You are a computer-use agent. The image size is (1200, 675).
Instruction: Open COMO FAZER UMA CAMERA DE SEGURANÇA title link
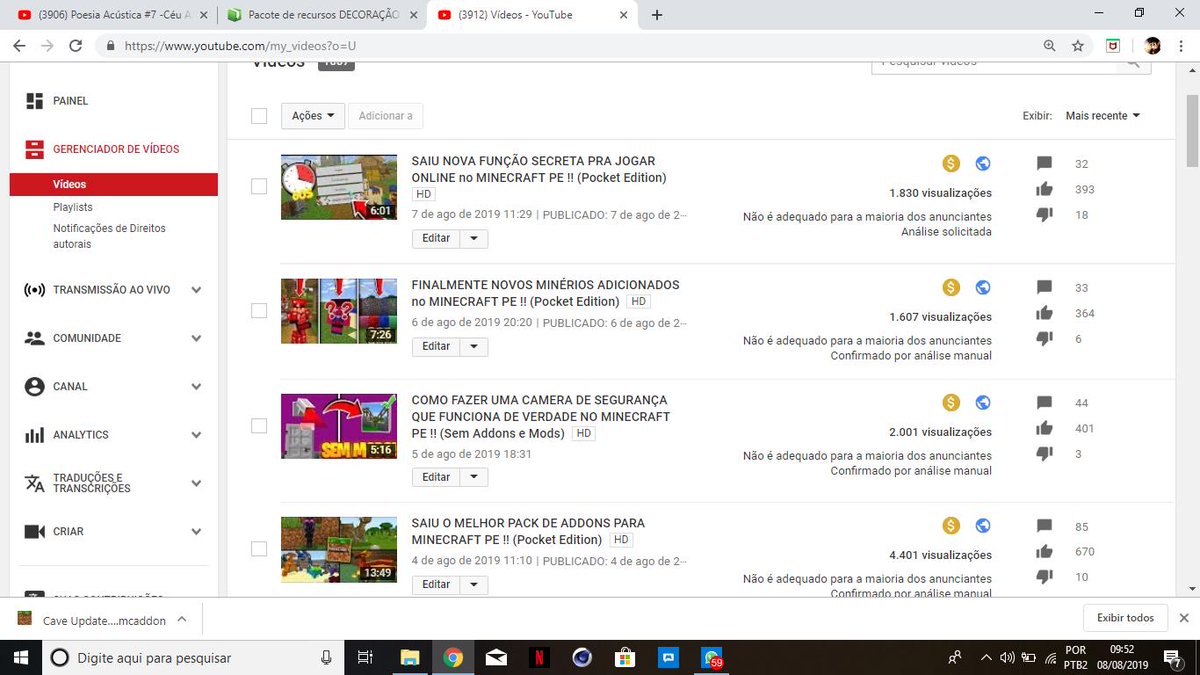[541, 416]
